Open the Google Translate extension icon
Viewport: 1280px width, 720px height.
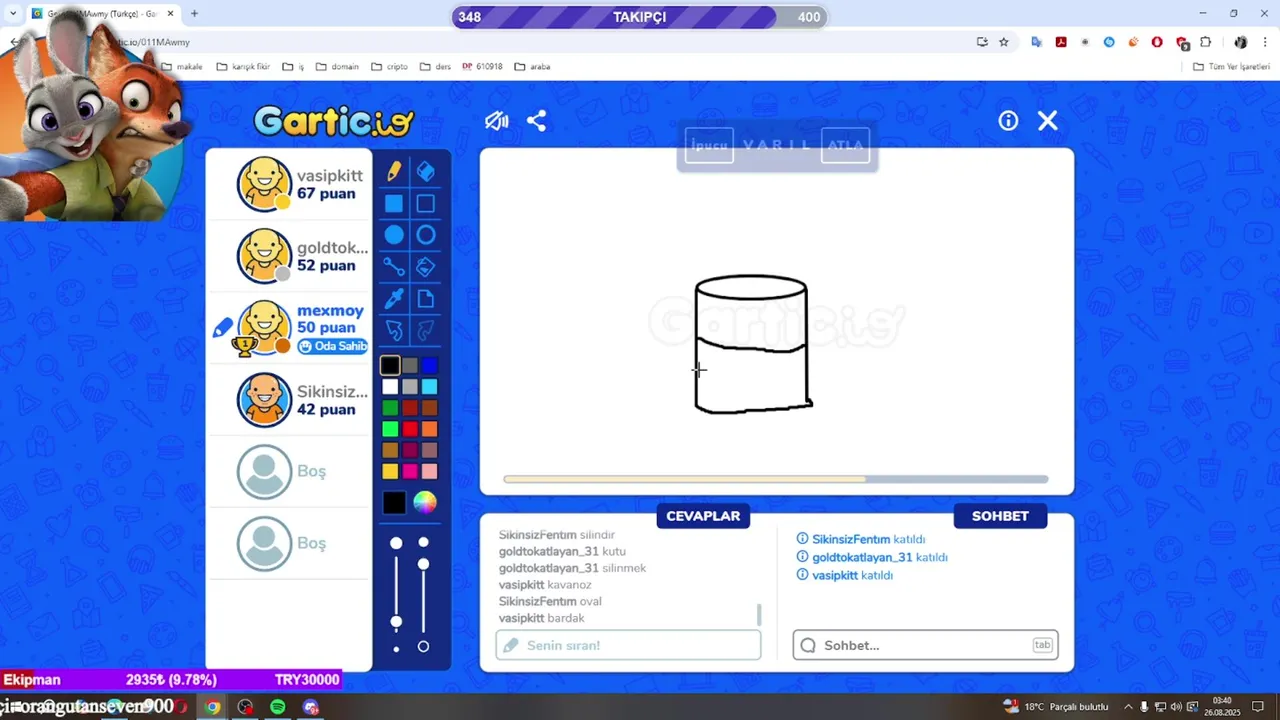1036,42
